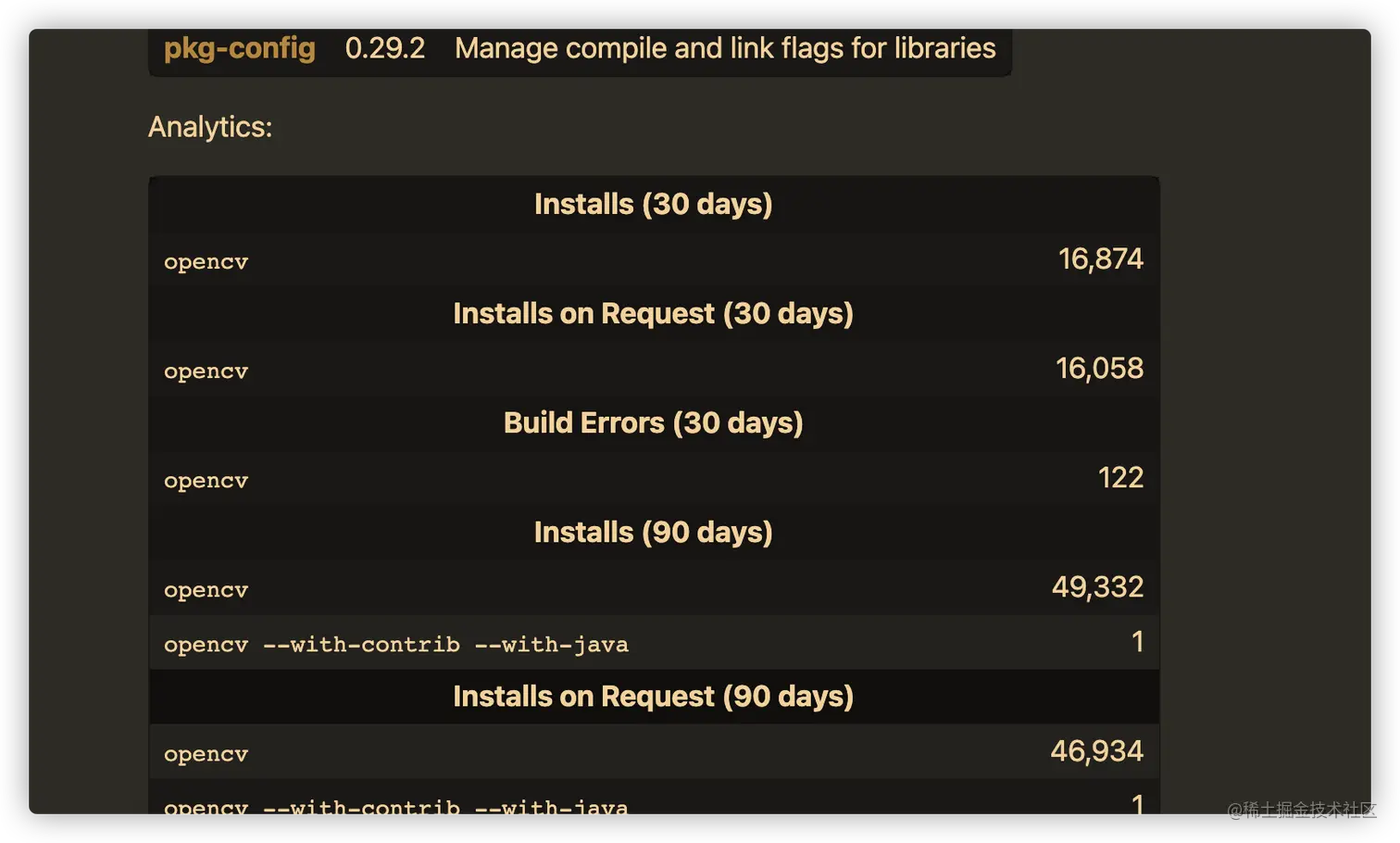Click the Analytics: section heading
1400x843 pixels.
[x=210, y=127]
